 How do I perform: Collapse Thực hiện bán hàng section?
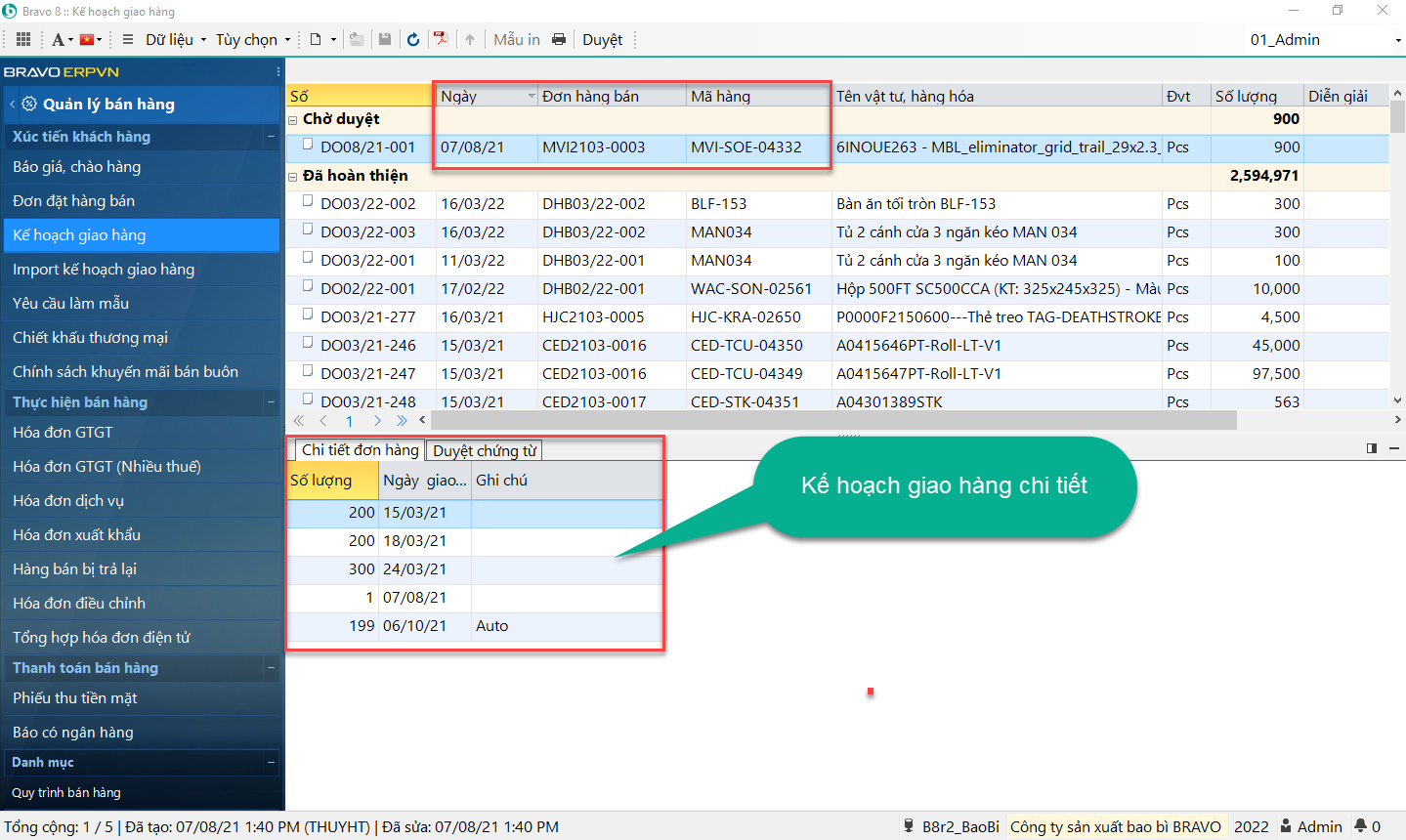point(271,402)
